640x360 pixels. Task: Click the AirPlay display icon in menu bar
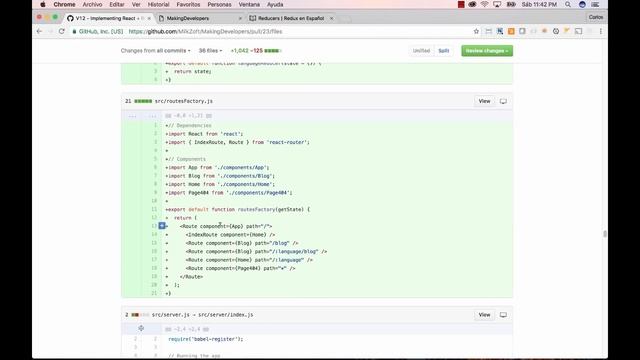click(497, 4)
